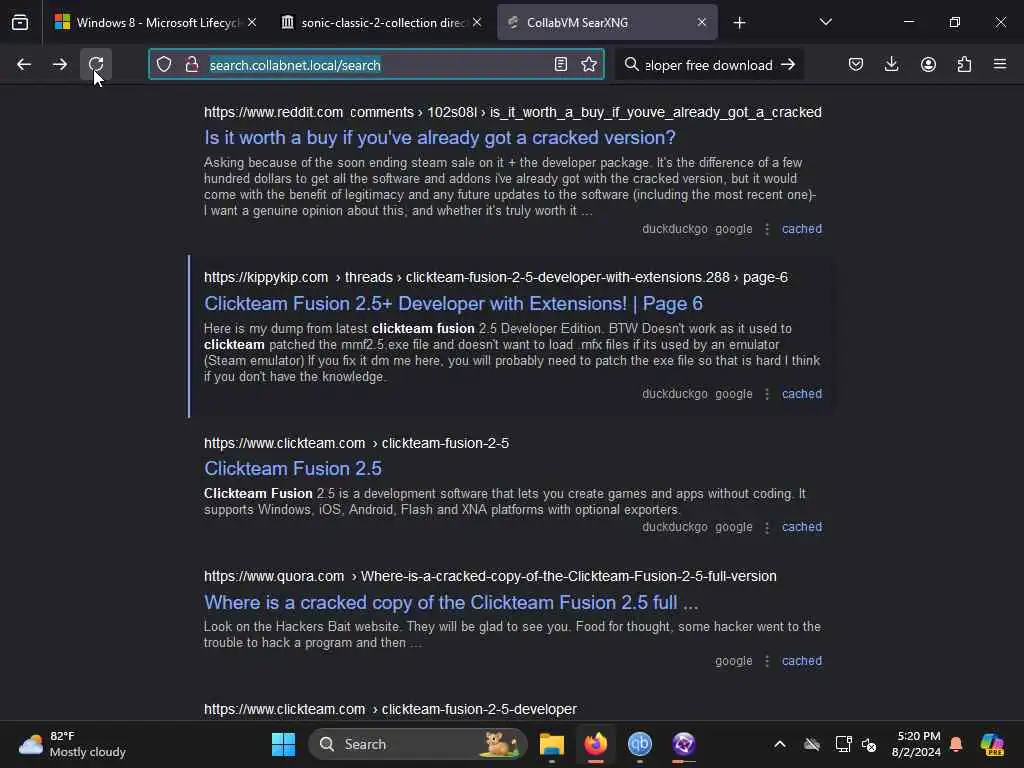Screen dimensions: 1024x768
Task: Click the https://www.reddit.com URL text
Action: (x=273, y=112)
